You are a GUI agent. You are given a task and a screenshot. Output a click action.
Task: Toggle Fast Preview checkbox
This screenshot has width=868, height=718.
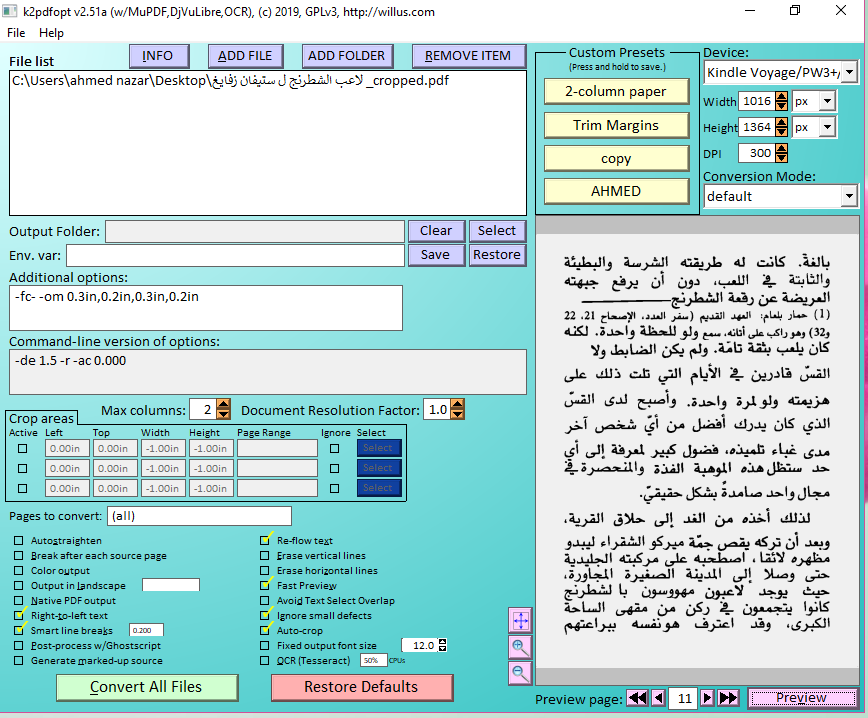(265, 586)
